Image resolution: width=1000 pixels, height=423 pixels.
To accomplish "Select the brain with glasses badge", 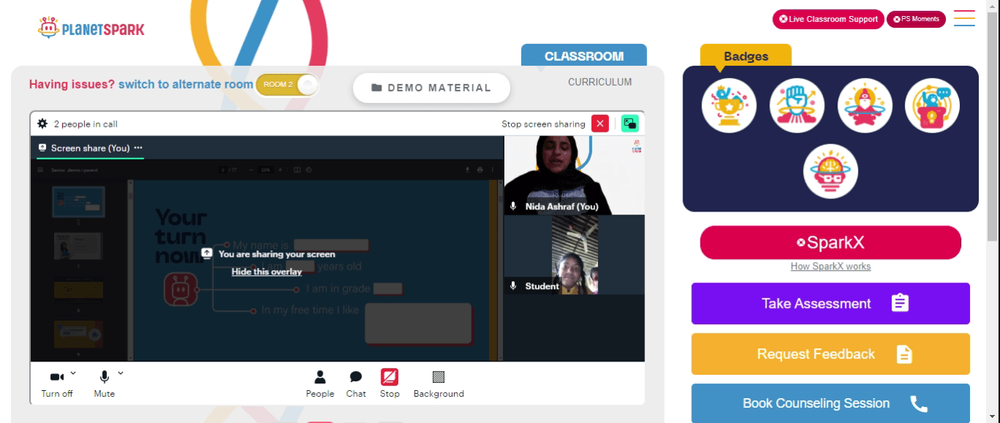I will pos(830,171).
